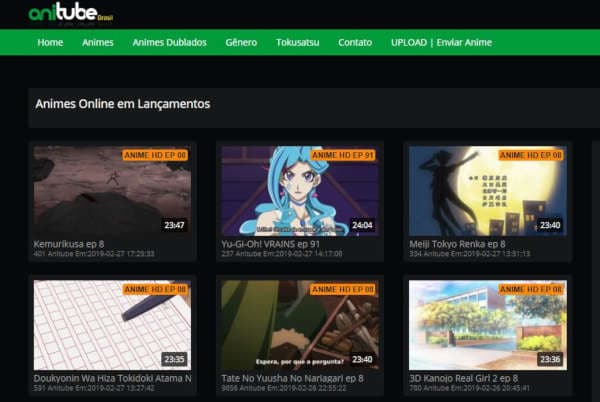Click 23:40 duration on Meiji Tokyo Renka
The height and width of the screenshot is (402, 600).
point(550,225)
